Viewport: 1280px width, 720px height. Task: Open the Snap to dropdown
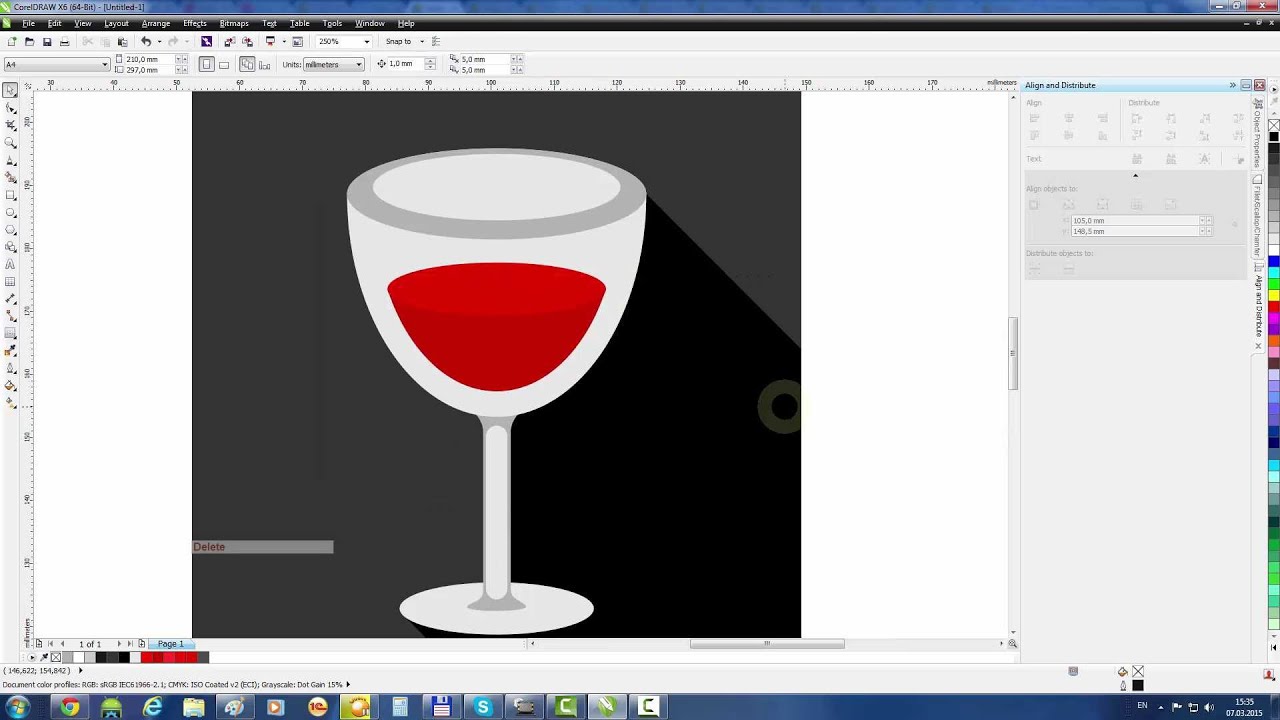point(421,42)
